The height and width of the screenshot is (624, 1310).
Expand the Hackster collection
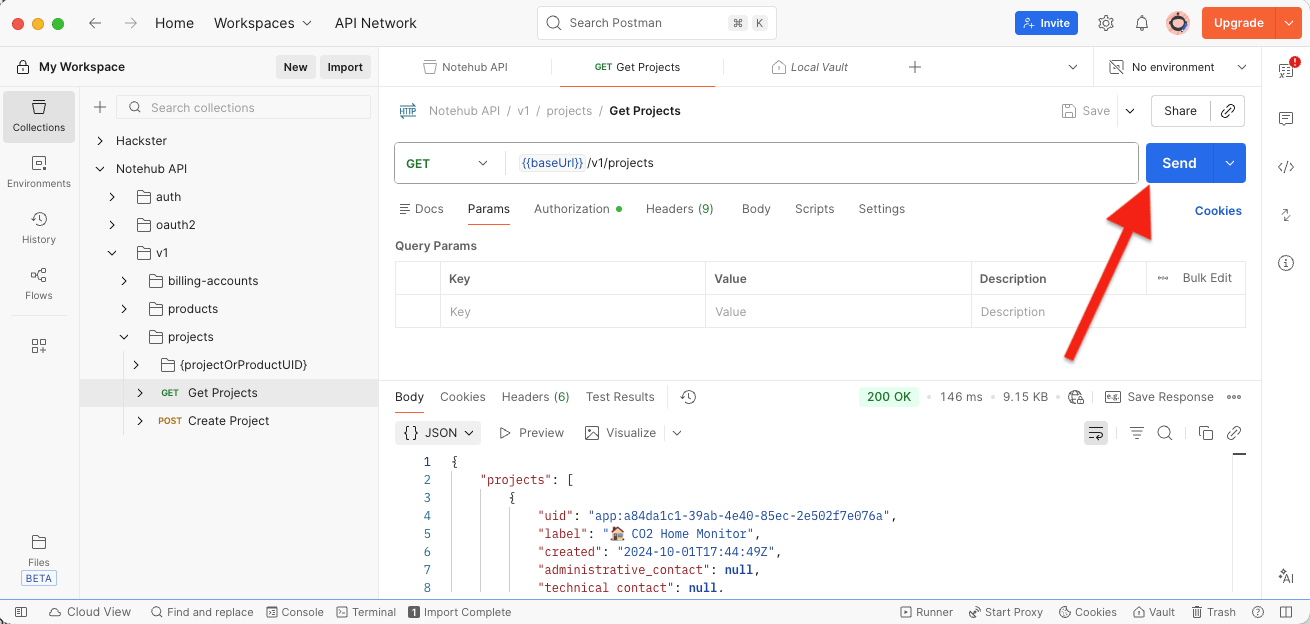tap(100, 141)
